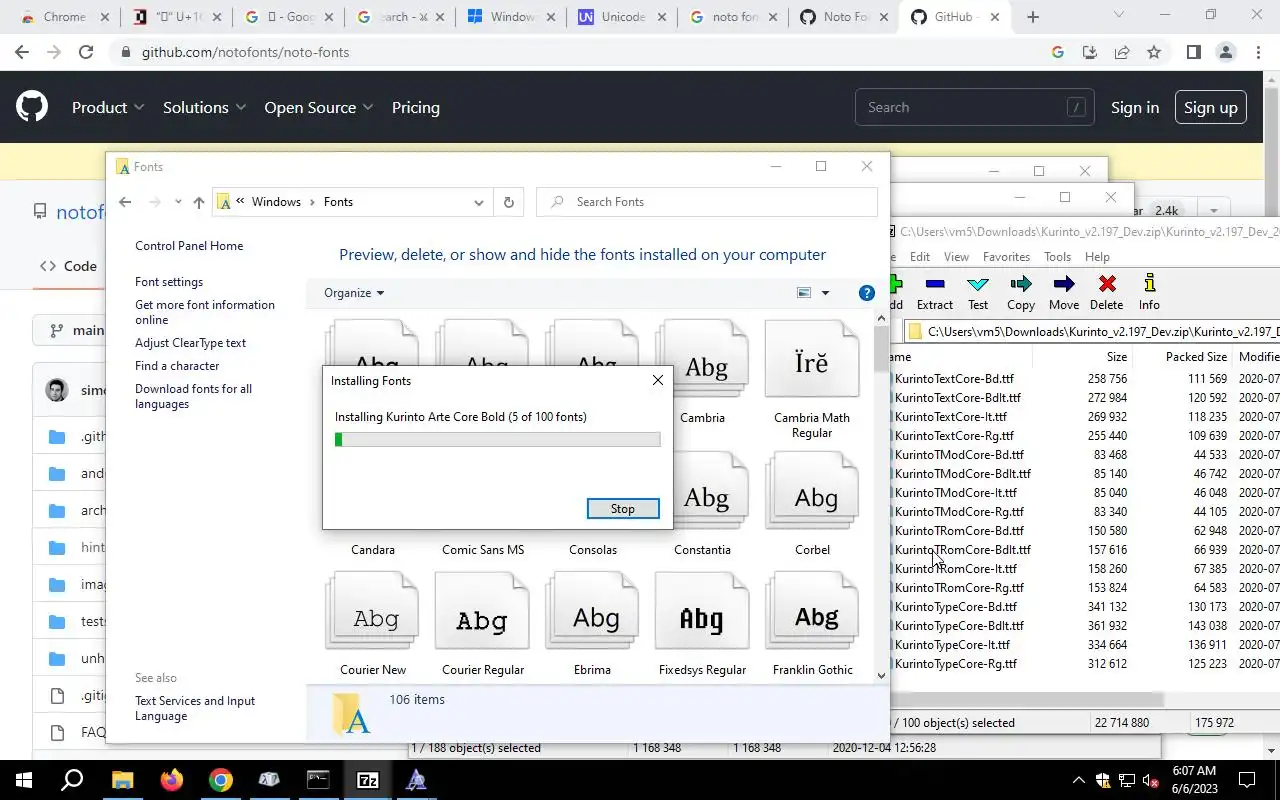This screenshot has width=1280, height=800.
Task: Open Windows Start menu
Action: [24, 780]
